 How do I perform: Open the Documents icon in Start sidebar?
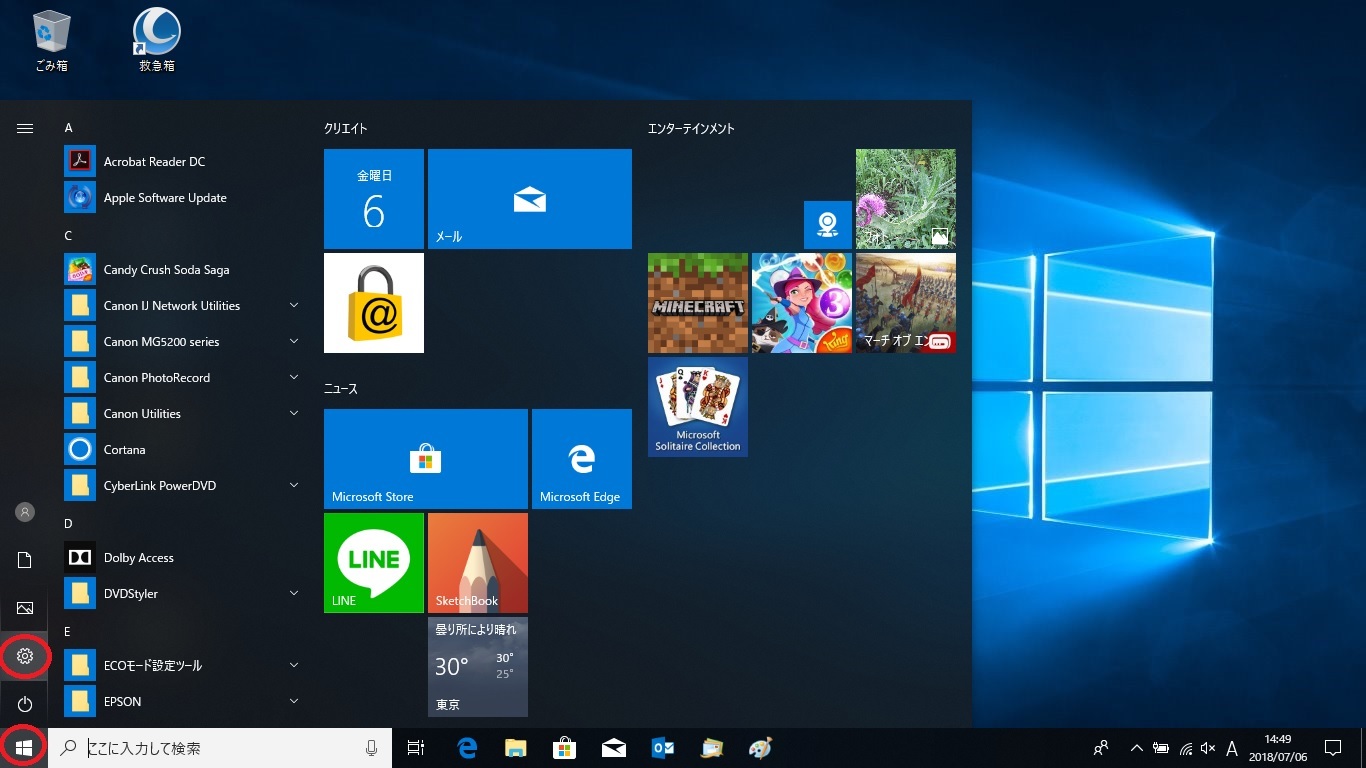click(x=25, y=560)
